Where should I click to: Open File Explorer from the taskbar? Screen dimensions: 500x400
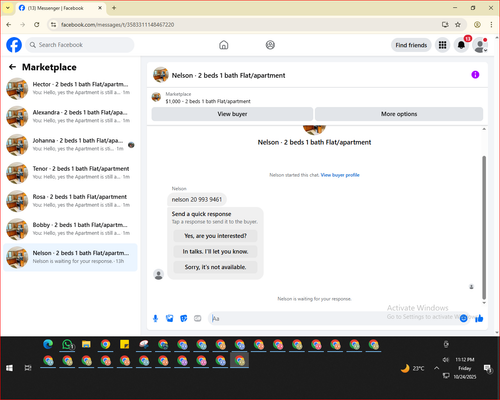pyautogui.click(x=86, y=344)
